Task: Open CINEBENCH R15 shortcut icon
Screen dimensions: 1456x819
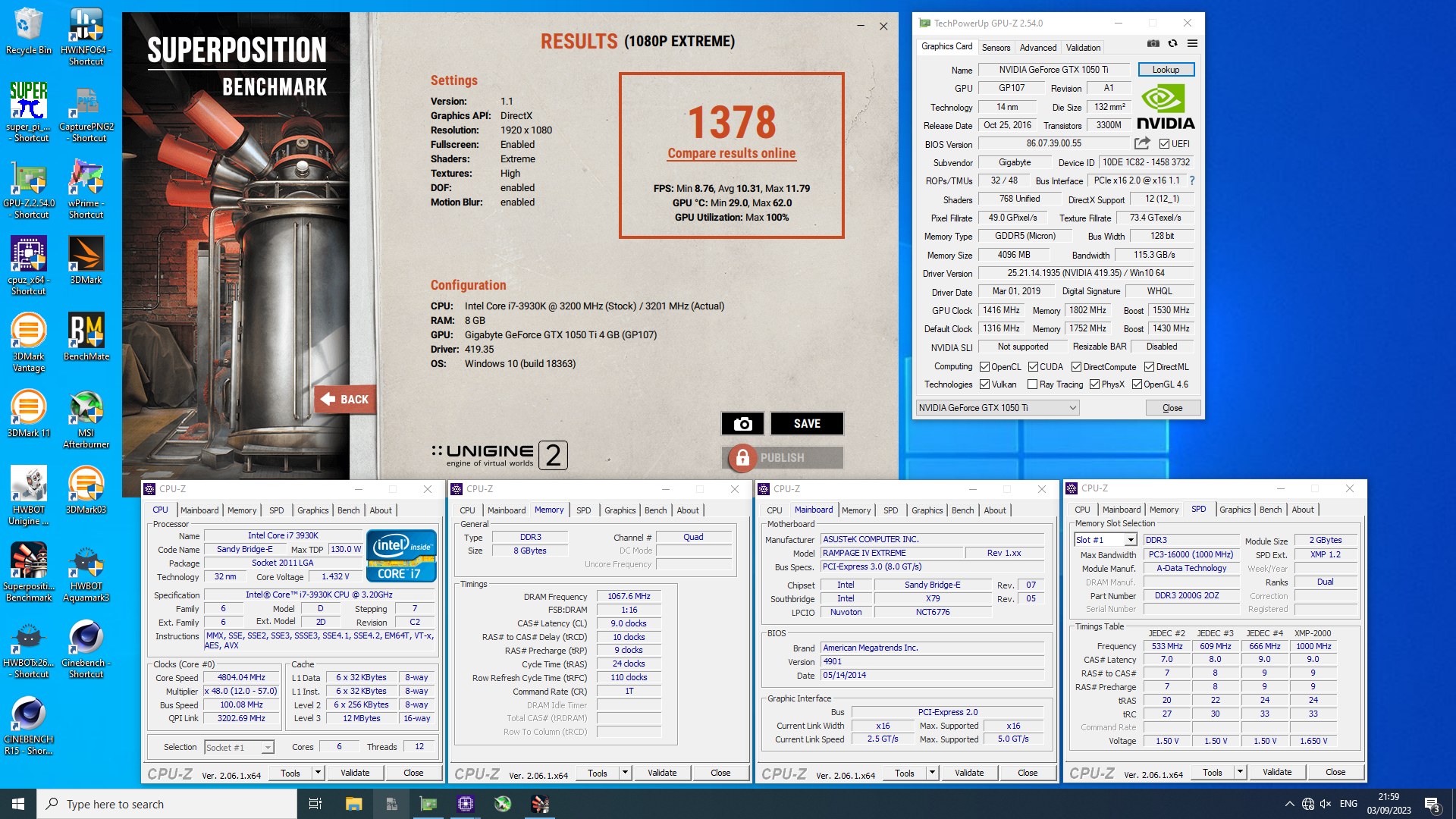Action: pyautogui.click(x=28, y=726)
